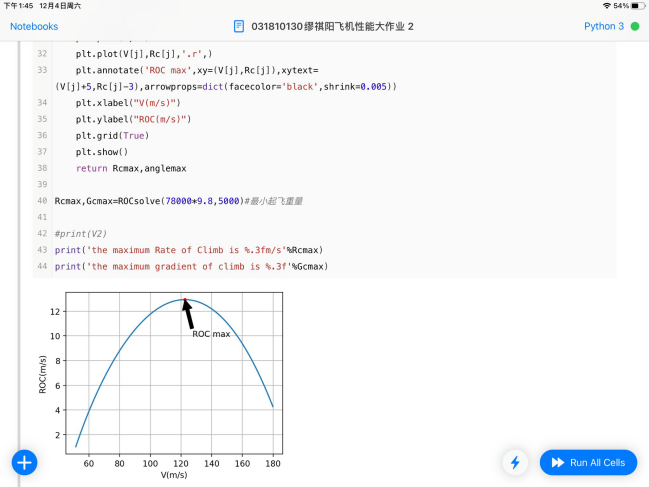
Task: Click the plt.xlabel("V(m/s)") line
Action: click(128, 103)
